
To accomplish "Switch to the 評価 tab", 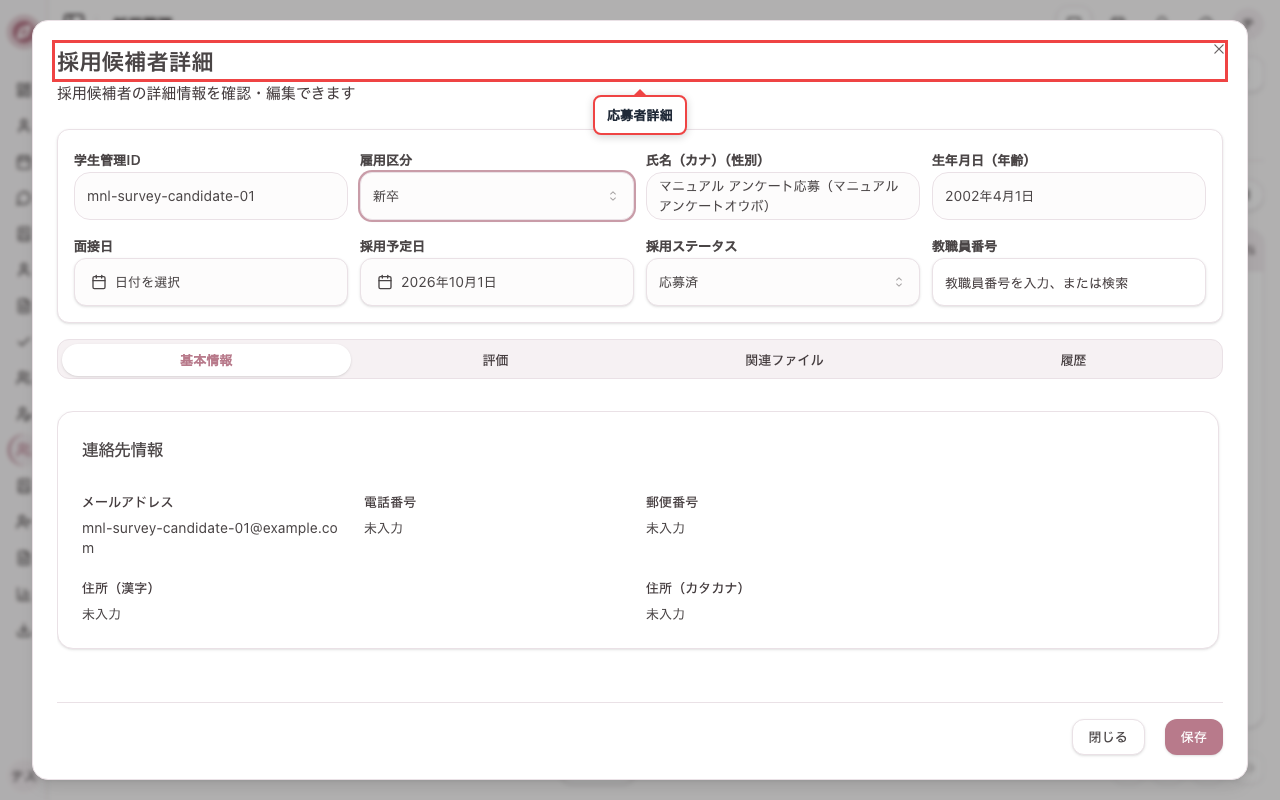I will tap(496, 360).
